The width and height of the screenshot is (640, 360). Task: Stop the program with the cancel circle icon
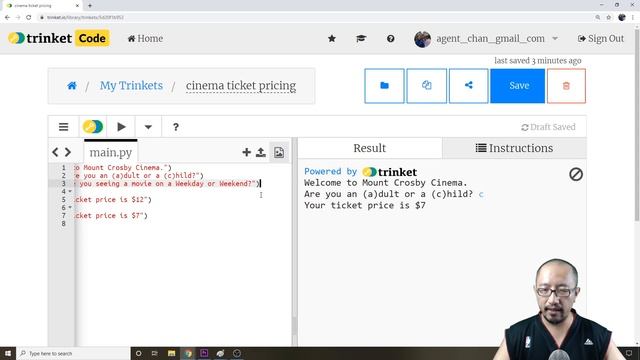(x=576, y=174)
